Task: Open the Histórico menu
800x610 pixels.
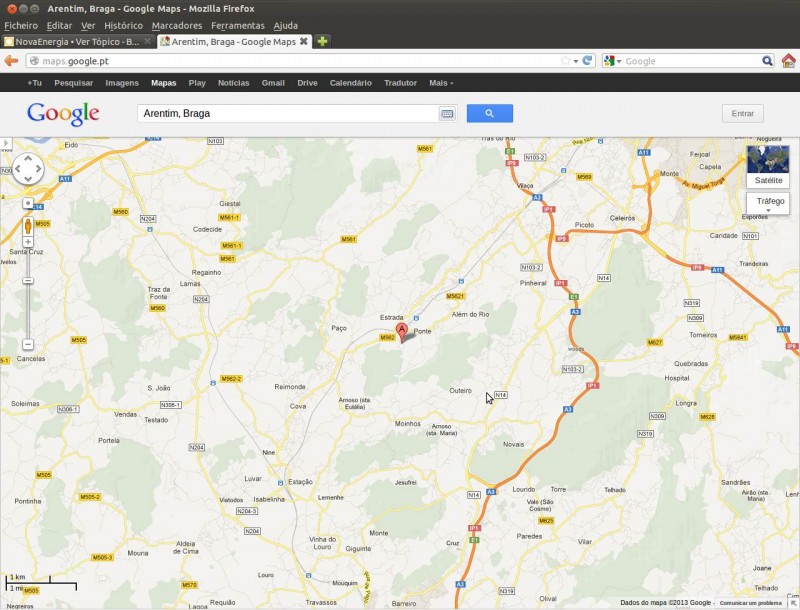Action: pyautogui.click(x=123, y=26)
